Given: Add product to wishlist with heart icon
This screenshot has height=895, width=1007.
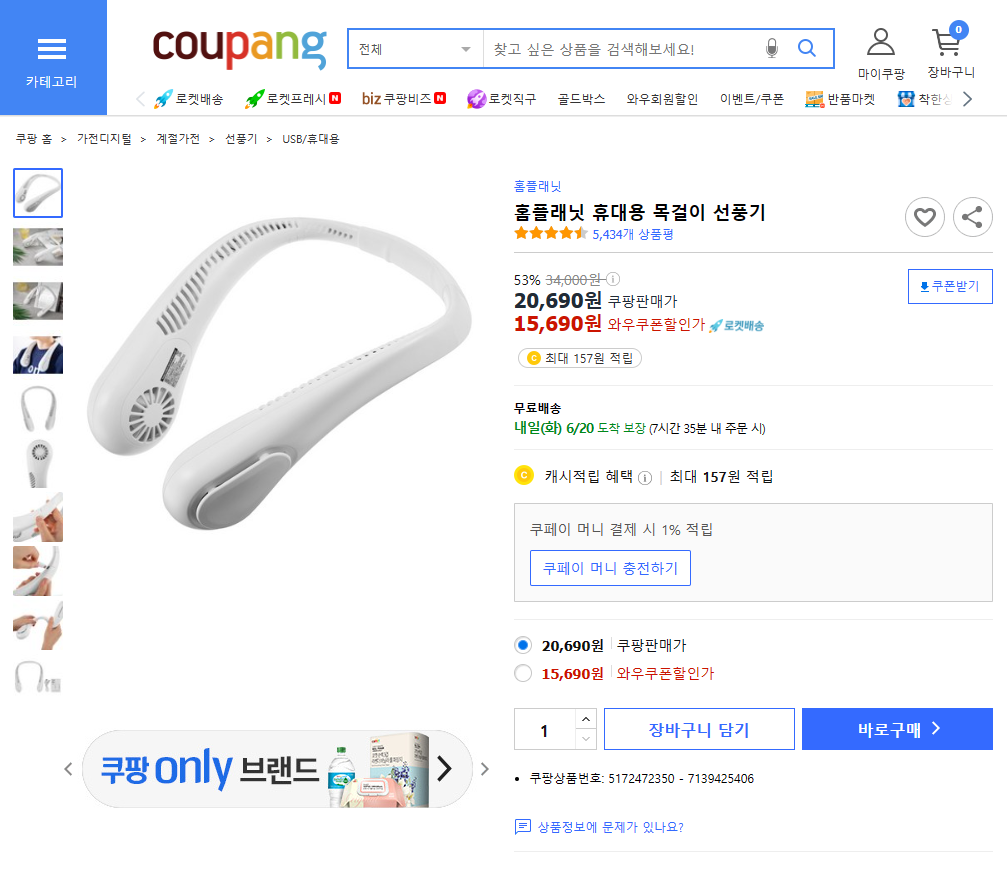Looking at the screenshot, I should point(924,217).
